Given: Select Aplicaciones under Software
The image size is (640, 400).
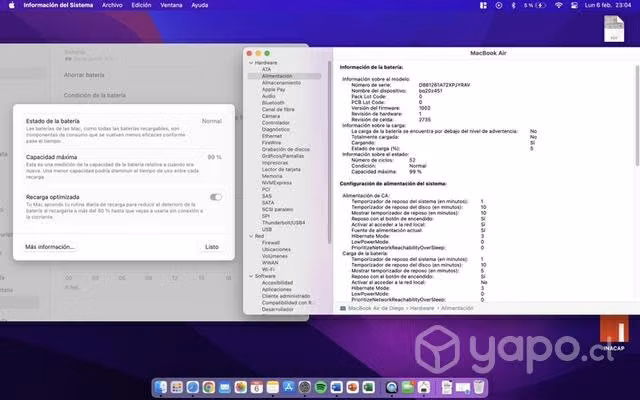Looking at the screenshot, I should click(276, 289).
